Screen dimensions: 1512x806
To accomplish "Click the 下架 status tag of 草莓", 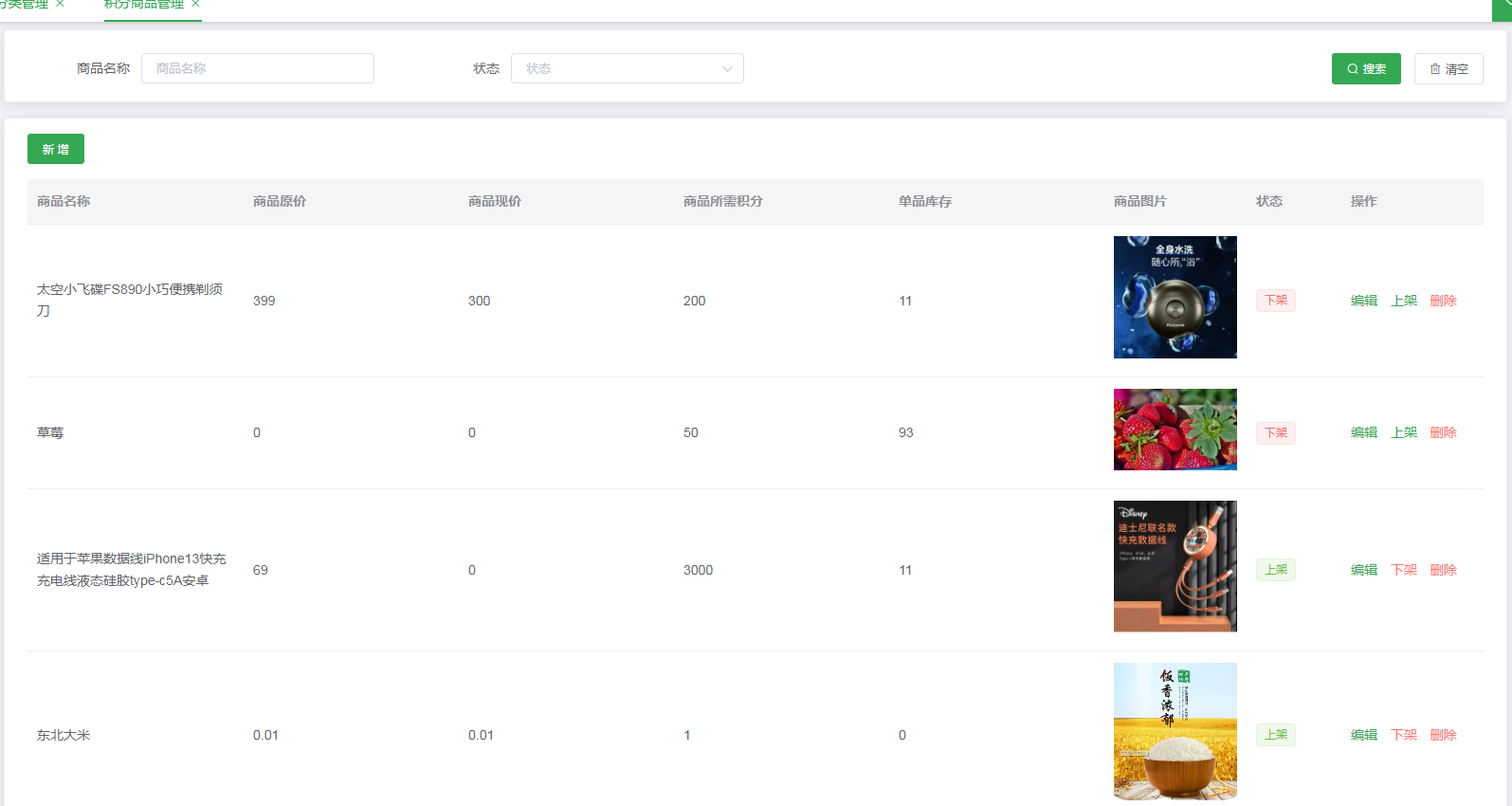I will (x=1275, y=432).
